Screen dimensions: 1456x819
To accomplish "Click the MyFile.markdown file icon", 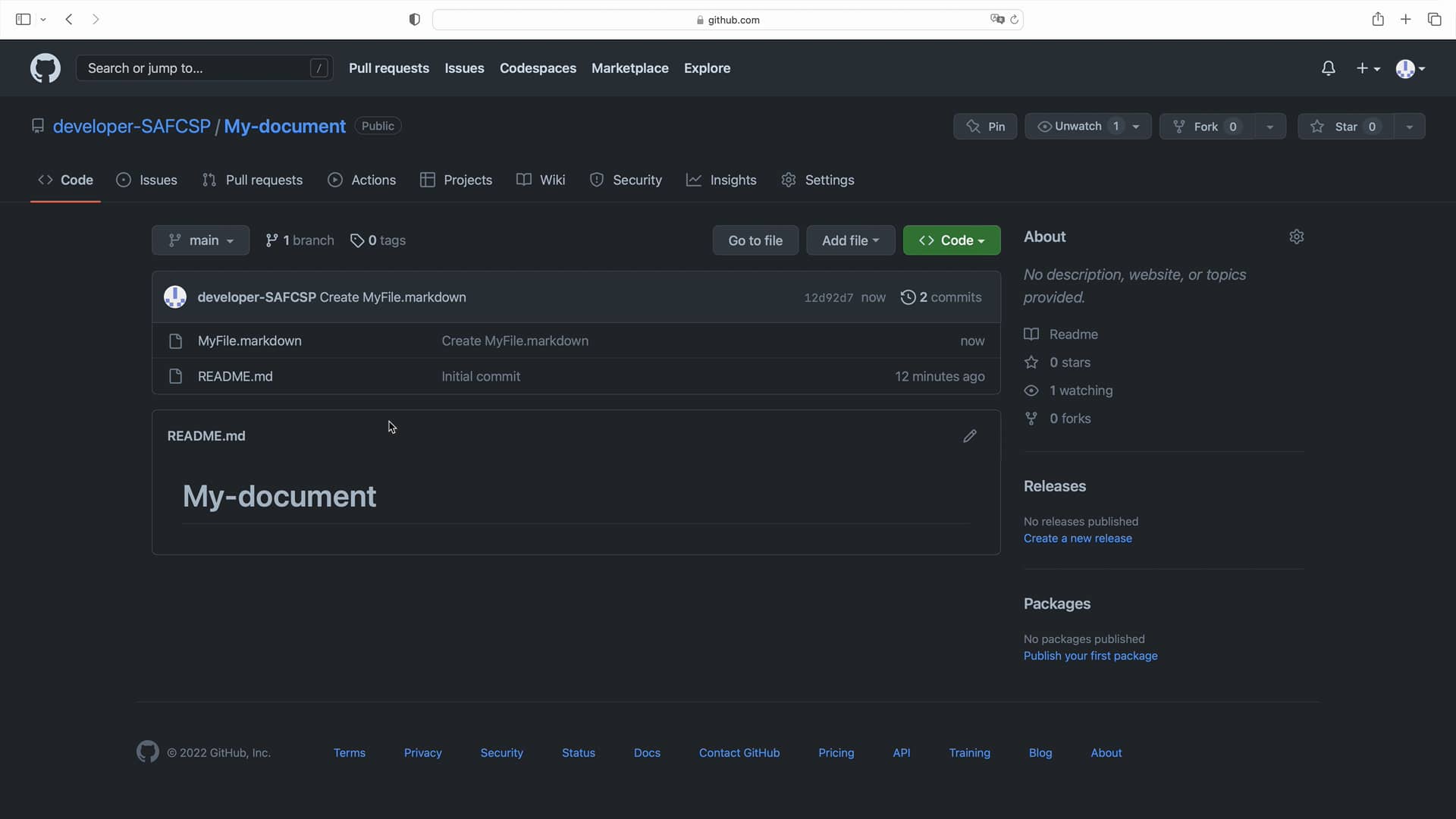I will pyautogui.click(x=175, y=341).
